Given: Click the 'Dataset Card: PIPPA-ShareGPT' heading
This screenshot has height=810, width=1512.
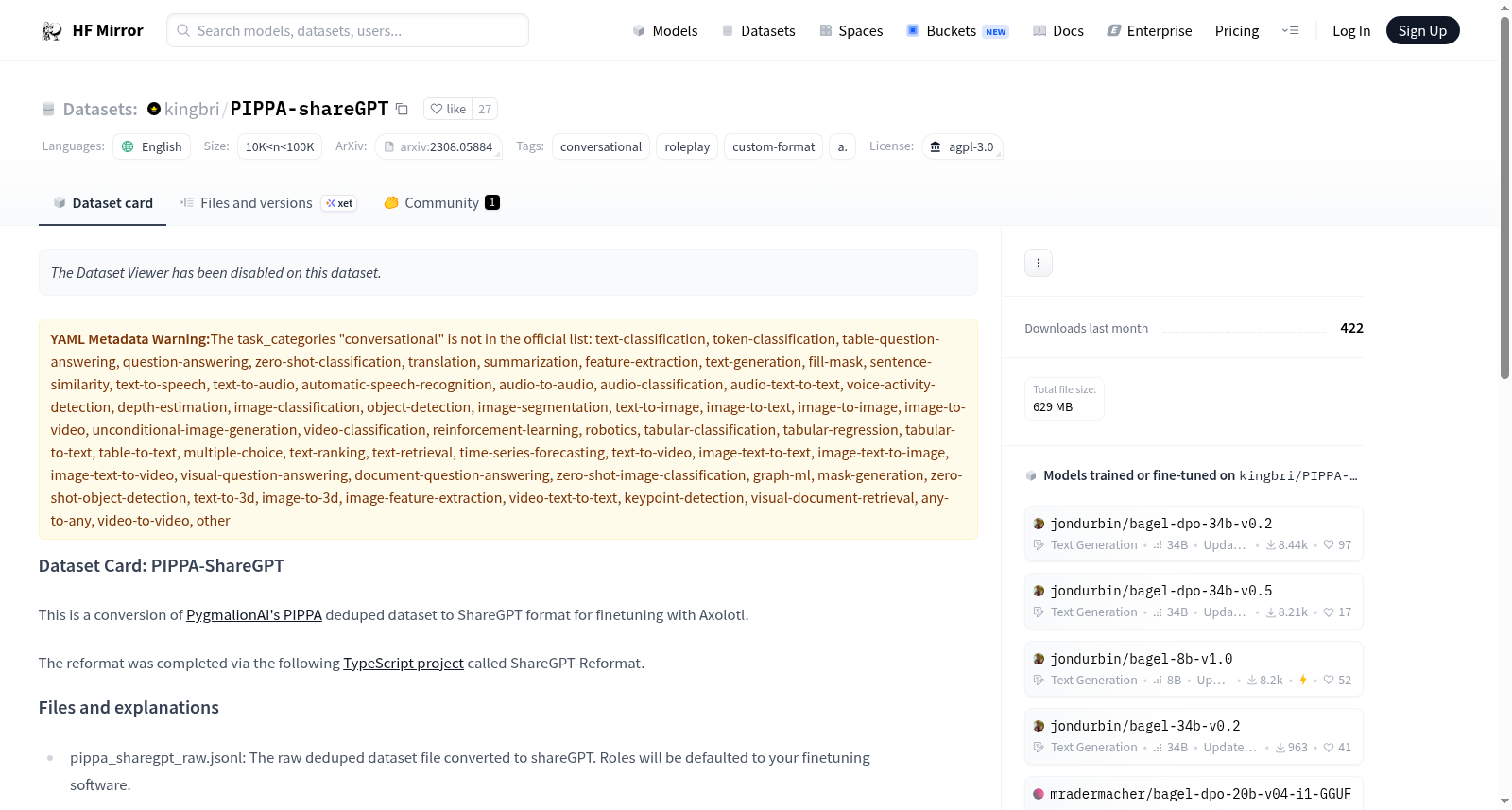Looking at the screenshot, I should click(162, 565).
